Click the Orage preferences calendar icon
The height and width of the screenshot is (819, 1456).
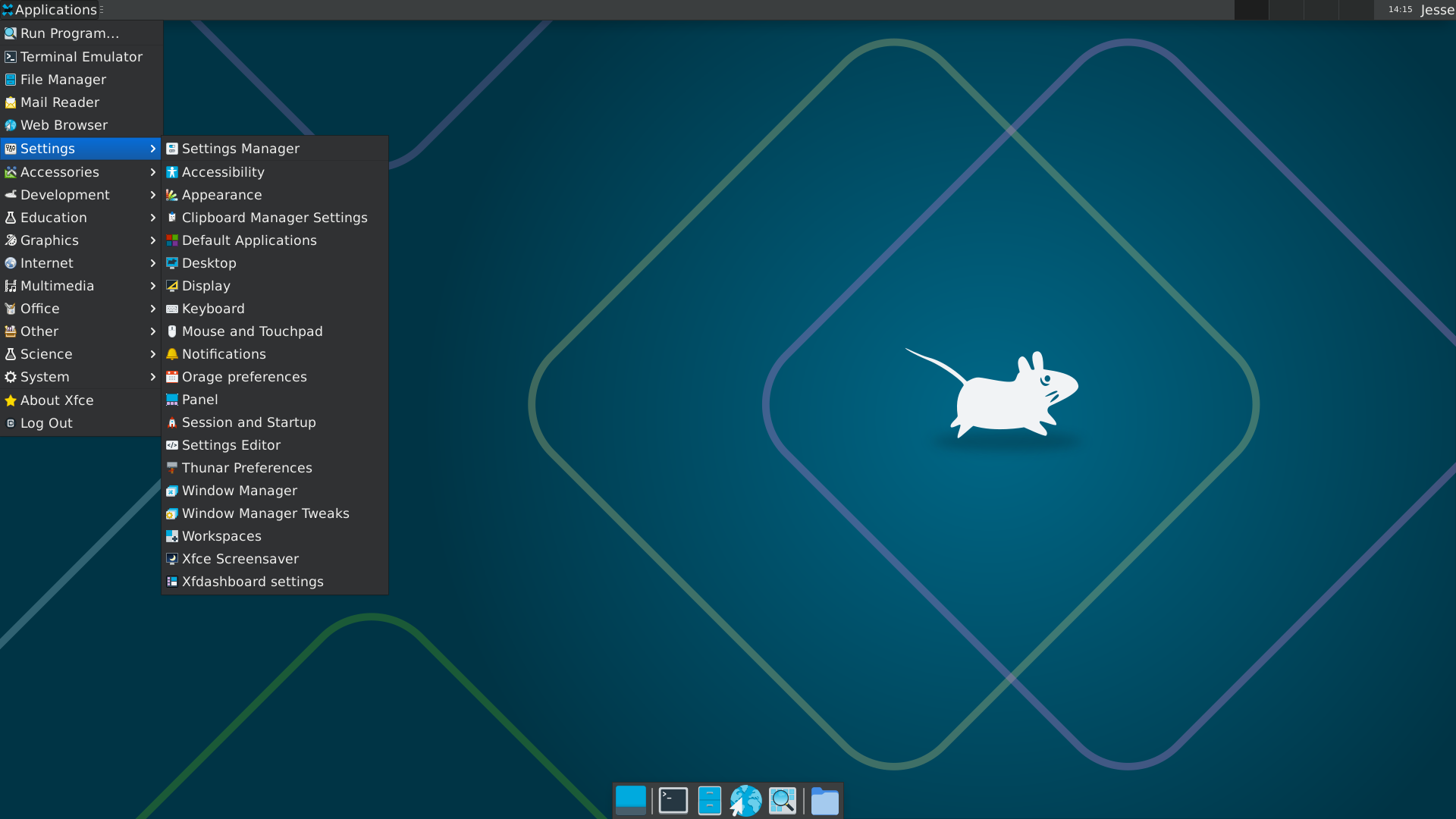172,377
